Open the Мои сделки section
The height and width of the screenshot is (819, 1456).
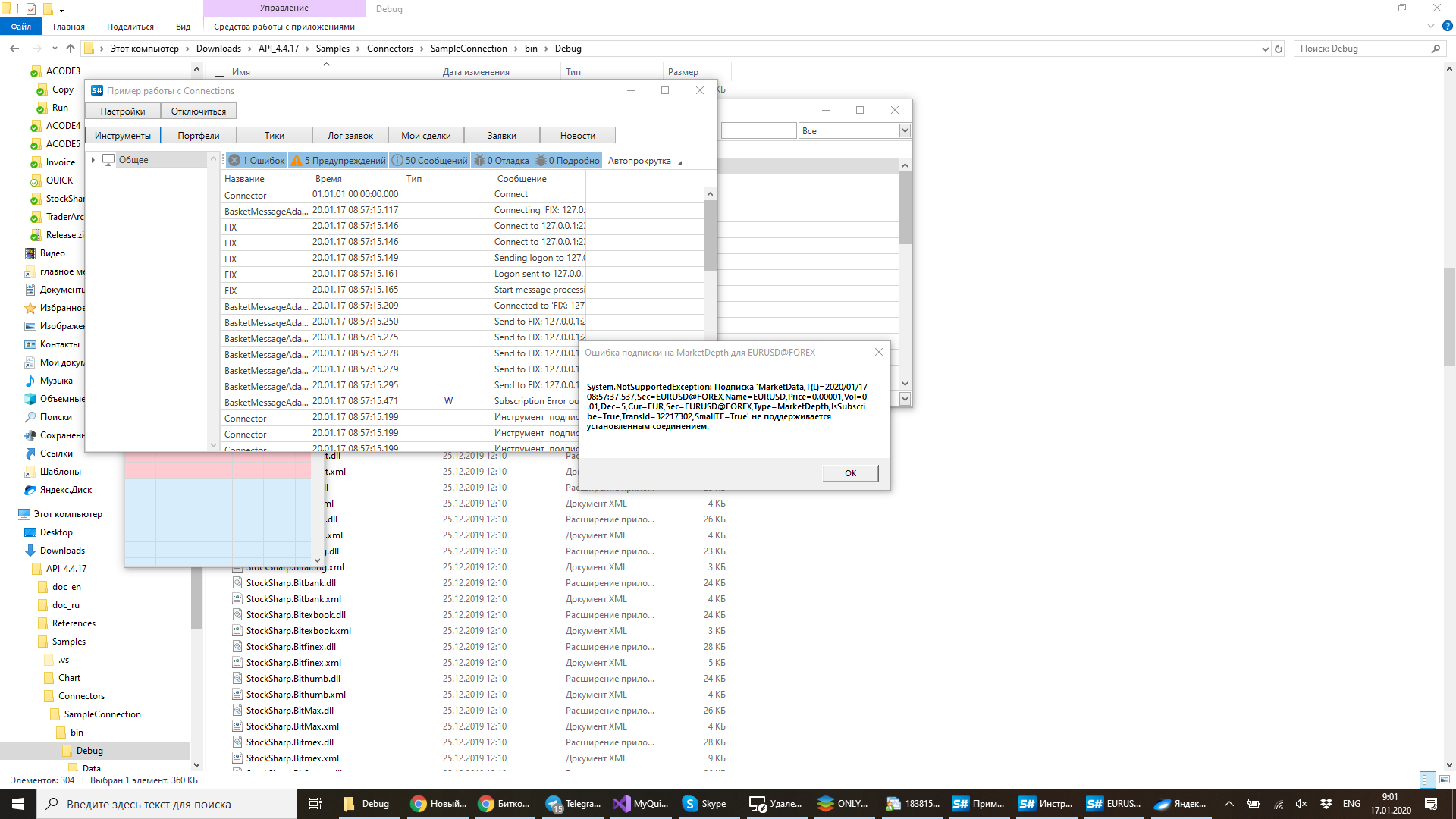(426, 135)
